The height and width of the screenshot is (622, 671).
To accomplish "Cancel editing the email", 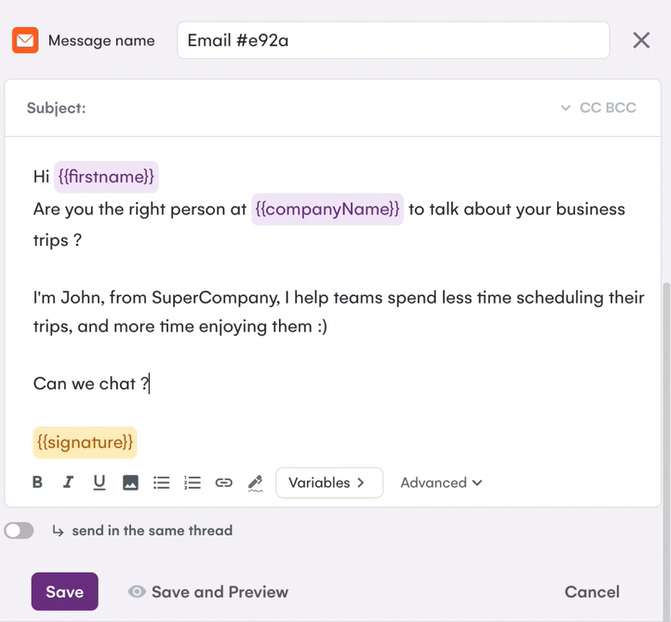I will (592, 592).
